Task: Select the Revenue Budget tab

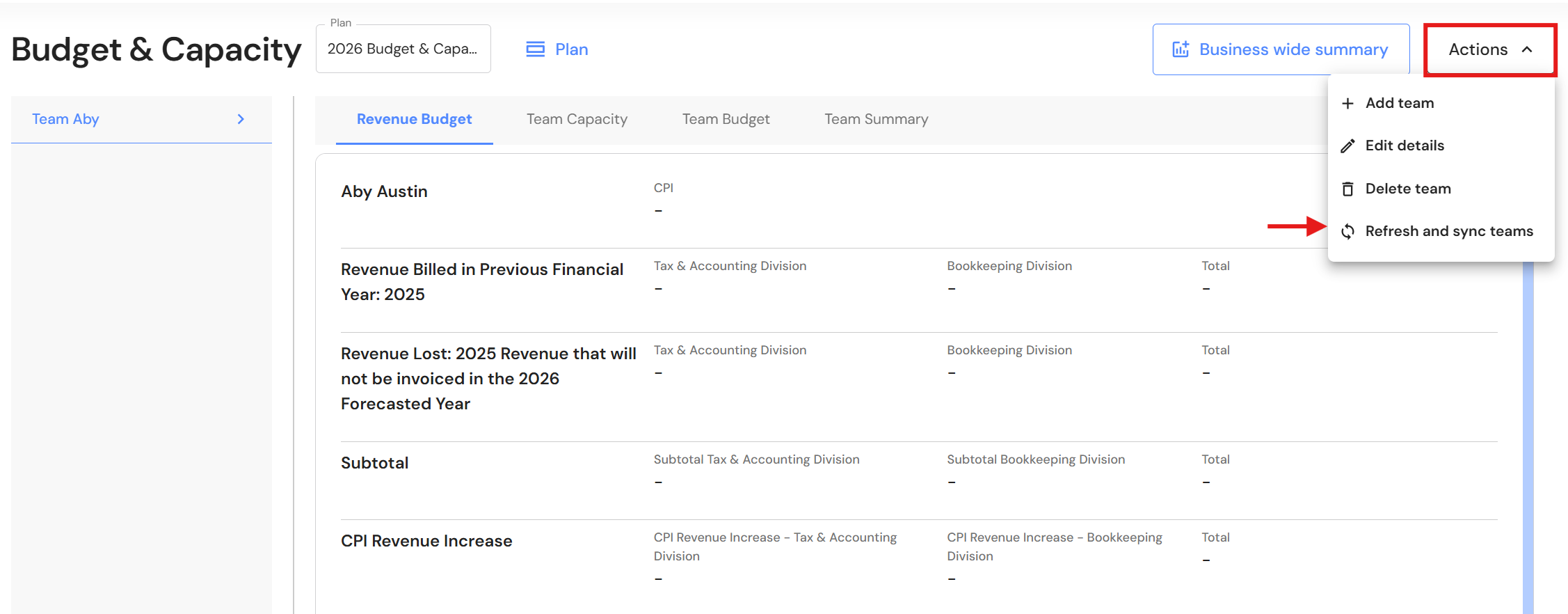Action: tap(414, 119)
